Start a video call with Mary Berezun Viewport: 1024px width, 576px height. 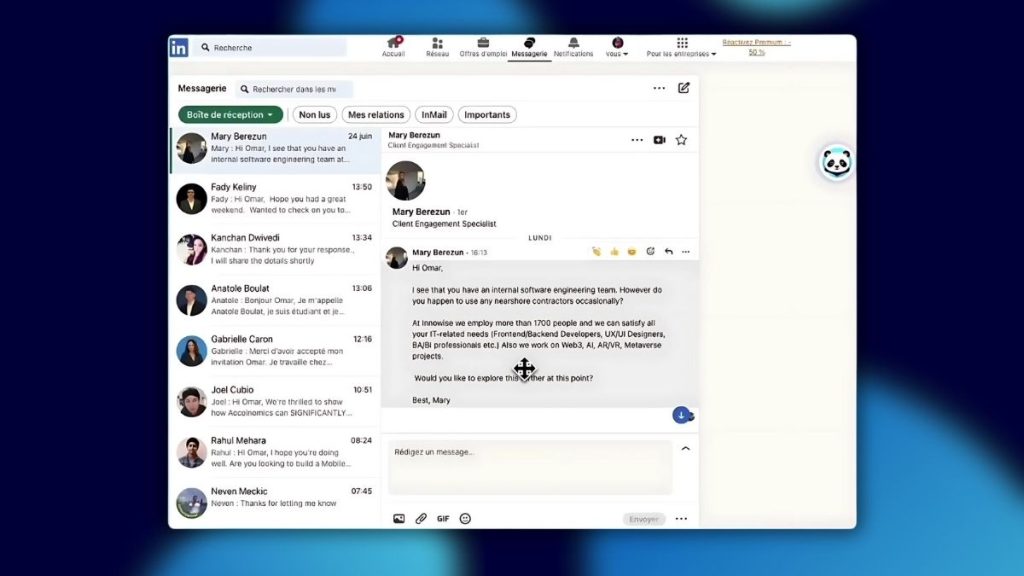click(x=658, y=139)
